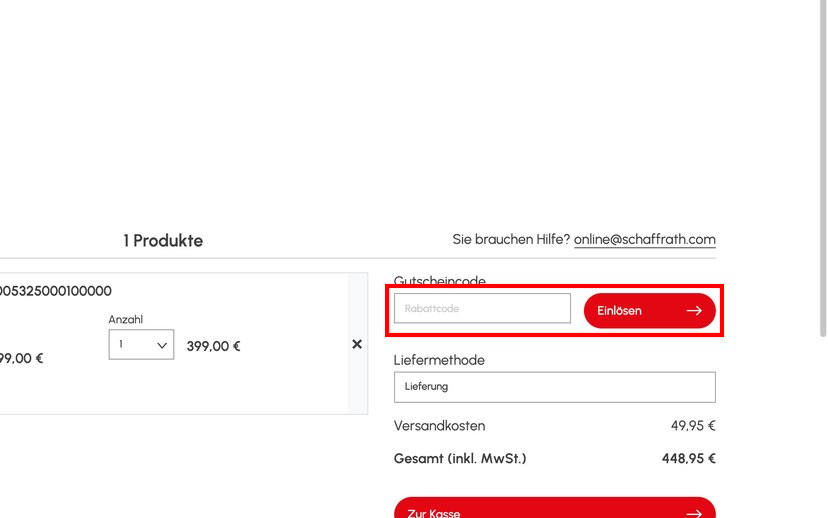
Task: Click the Versandkosten label
Action: 439,426
